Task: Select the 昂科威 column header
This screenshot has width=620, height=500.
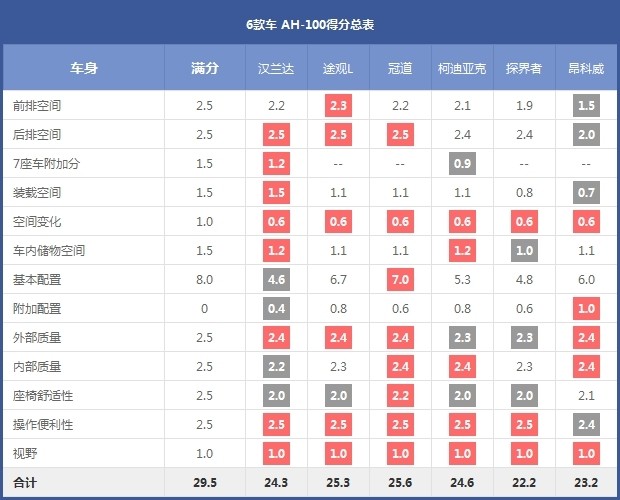Action: point(585,69)
